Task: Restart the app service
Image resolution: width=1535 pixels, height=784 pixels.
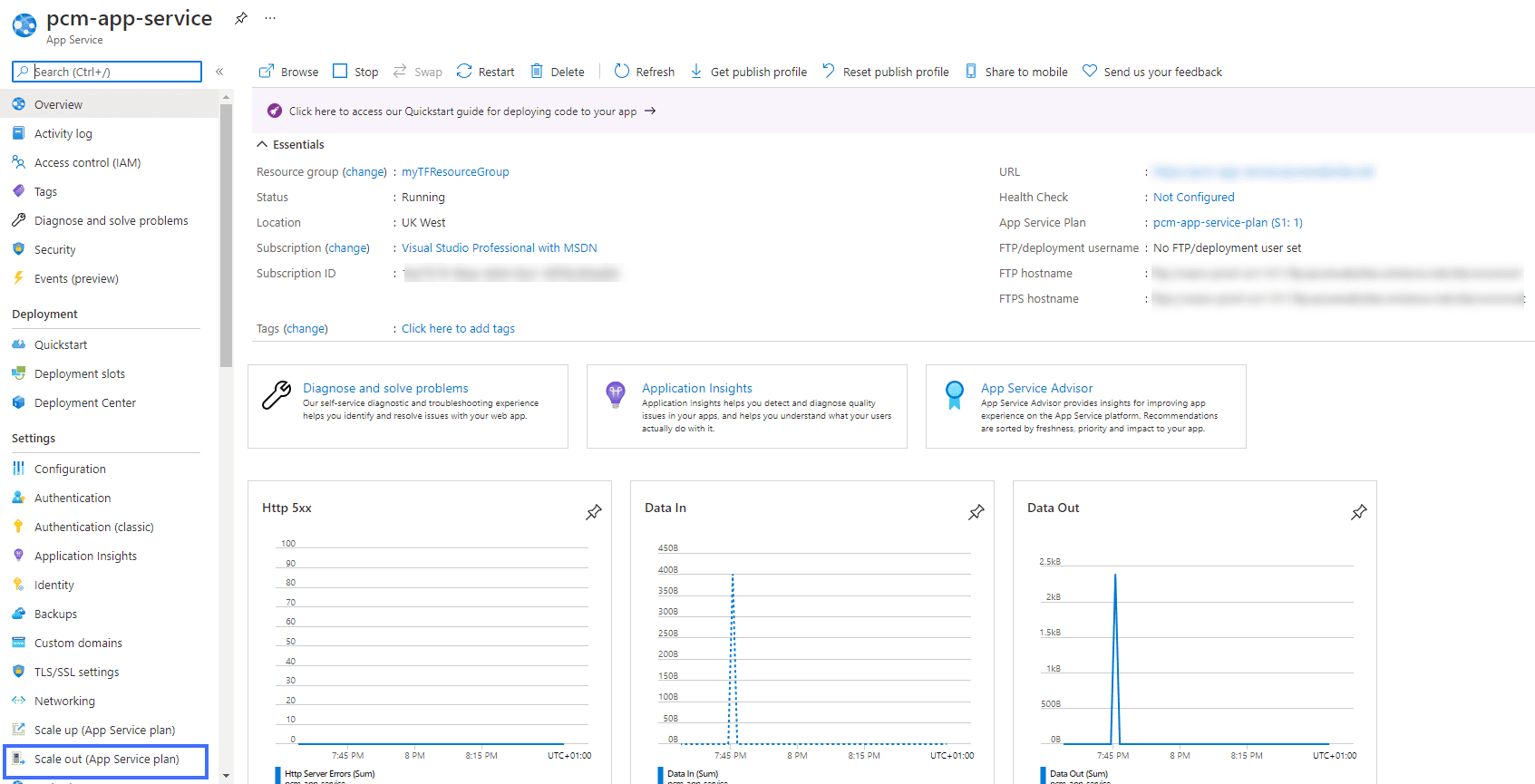Action: pyautogui.click(x=485, y=72)
